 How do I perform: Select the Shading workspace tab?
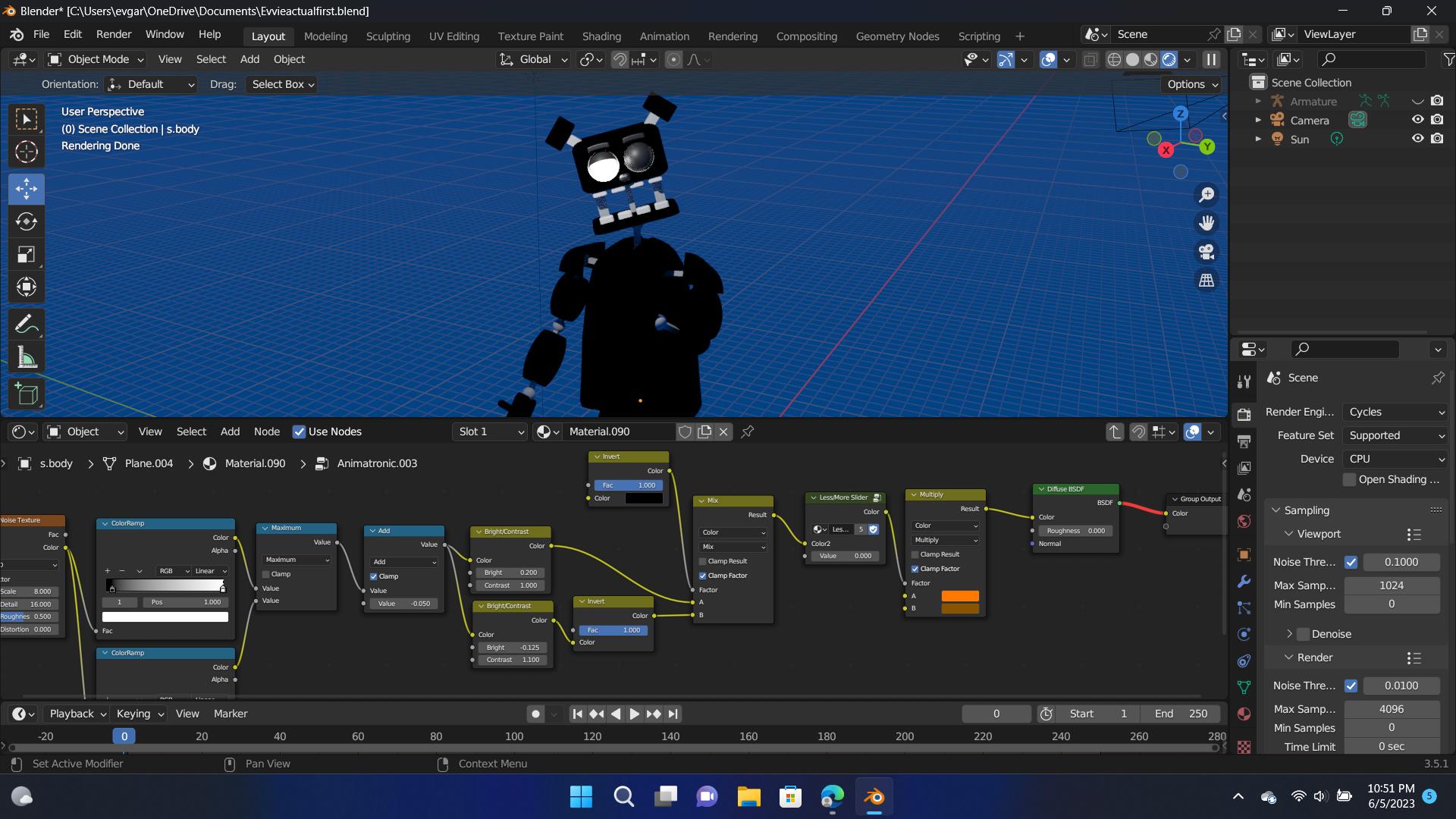click(602, 36)
